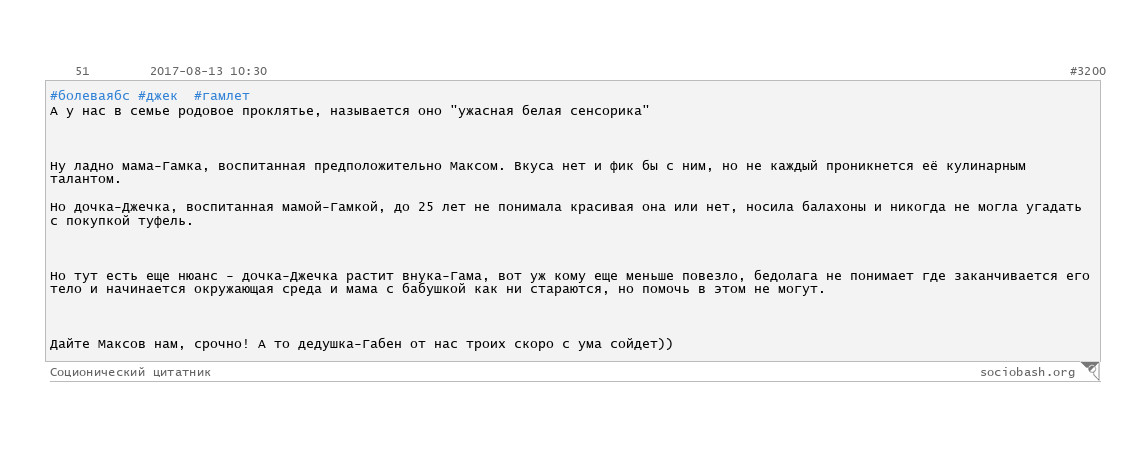Click the word "Максом" in the quote
The width and height of the screenshot is (1140, 456).
(x=473, y=166)
